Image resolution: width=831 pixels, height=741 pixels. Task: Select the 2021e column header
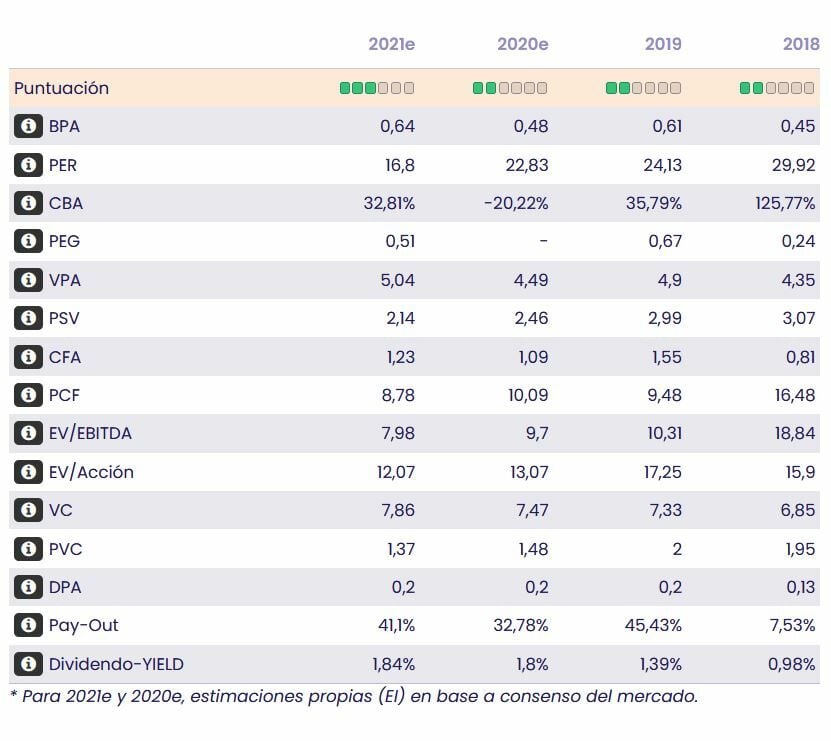coord(391,44)
